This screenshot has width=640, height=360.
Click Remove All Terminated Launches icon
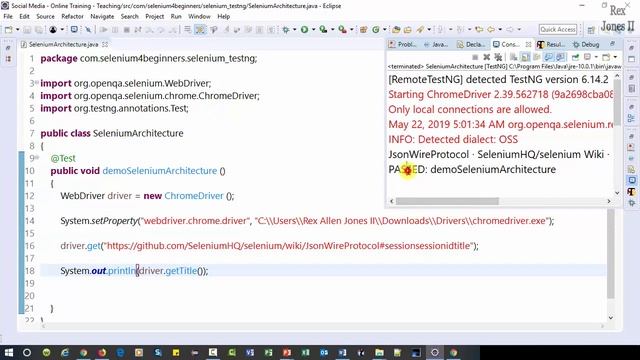point(498,57)
